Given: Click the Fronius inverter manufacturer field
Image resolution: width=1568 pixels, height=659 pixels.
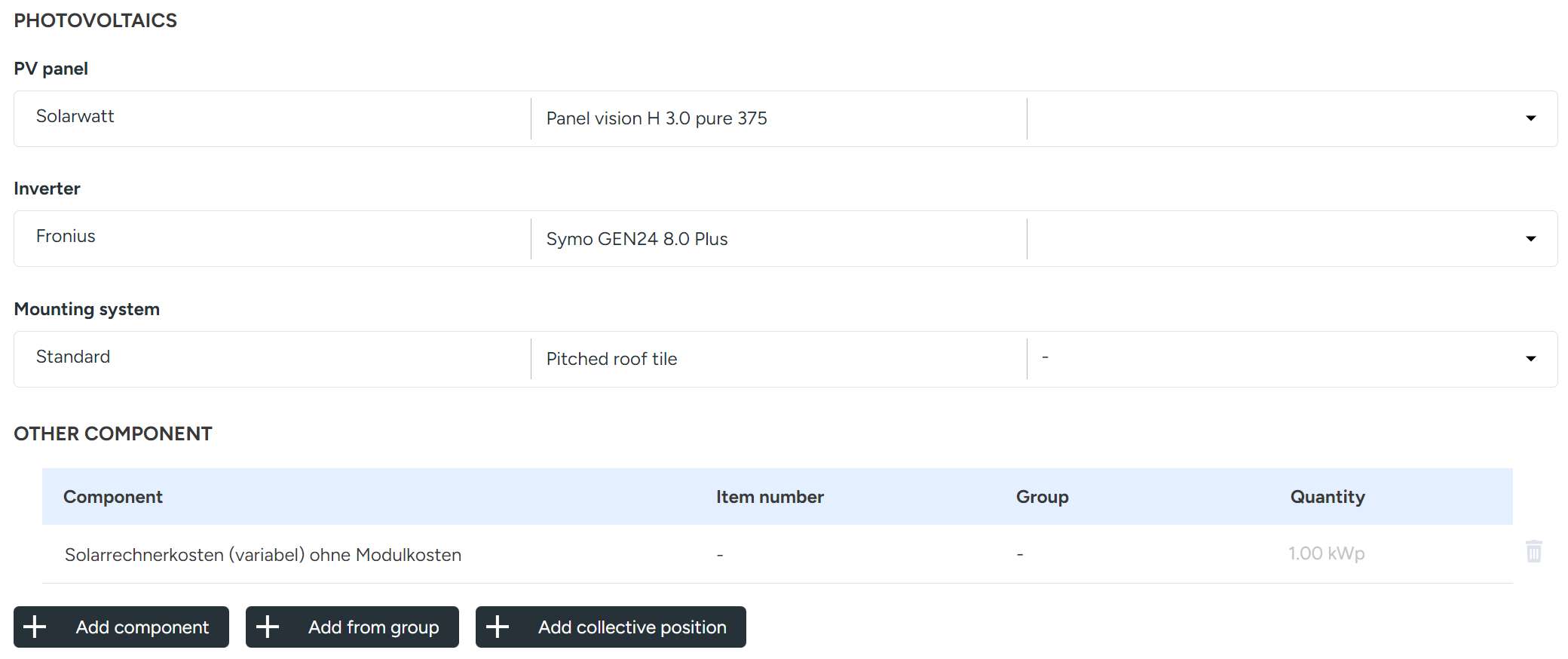Looking at the screenshot, I should 271,237.
